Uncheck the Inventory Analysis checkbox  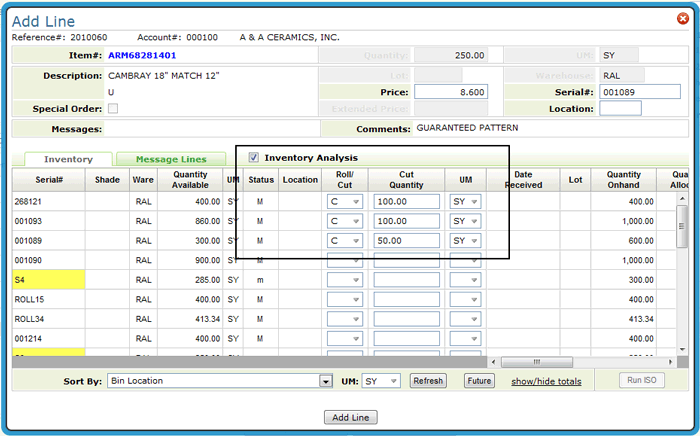click(254, 157)
